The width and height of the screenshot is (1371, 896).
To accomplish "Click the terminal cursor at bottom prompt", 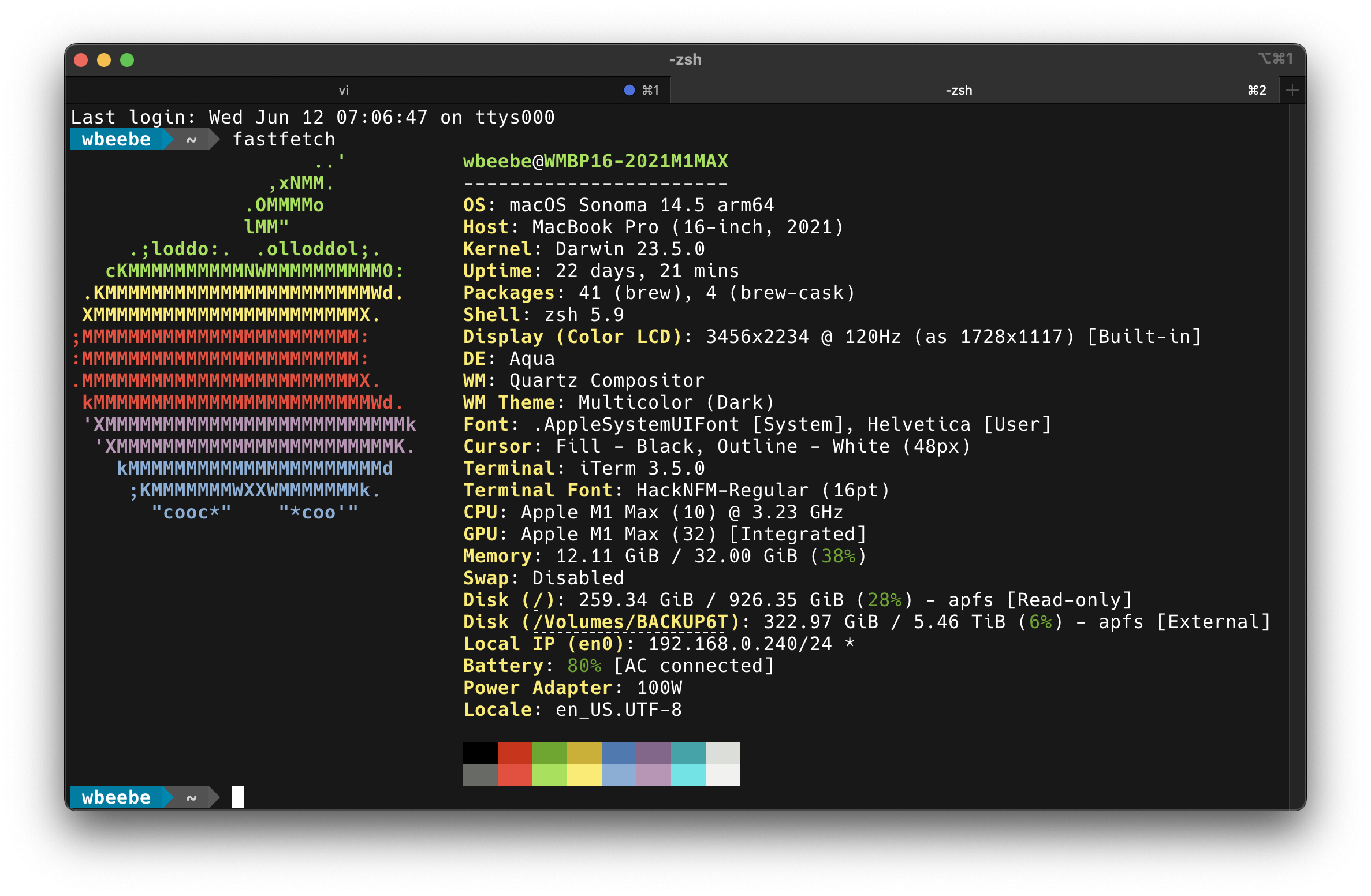I will 238,797.
